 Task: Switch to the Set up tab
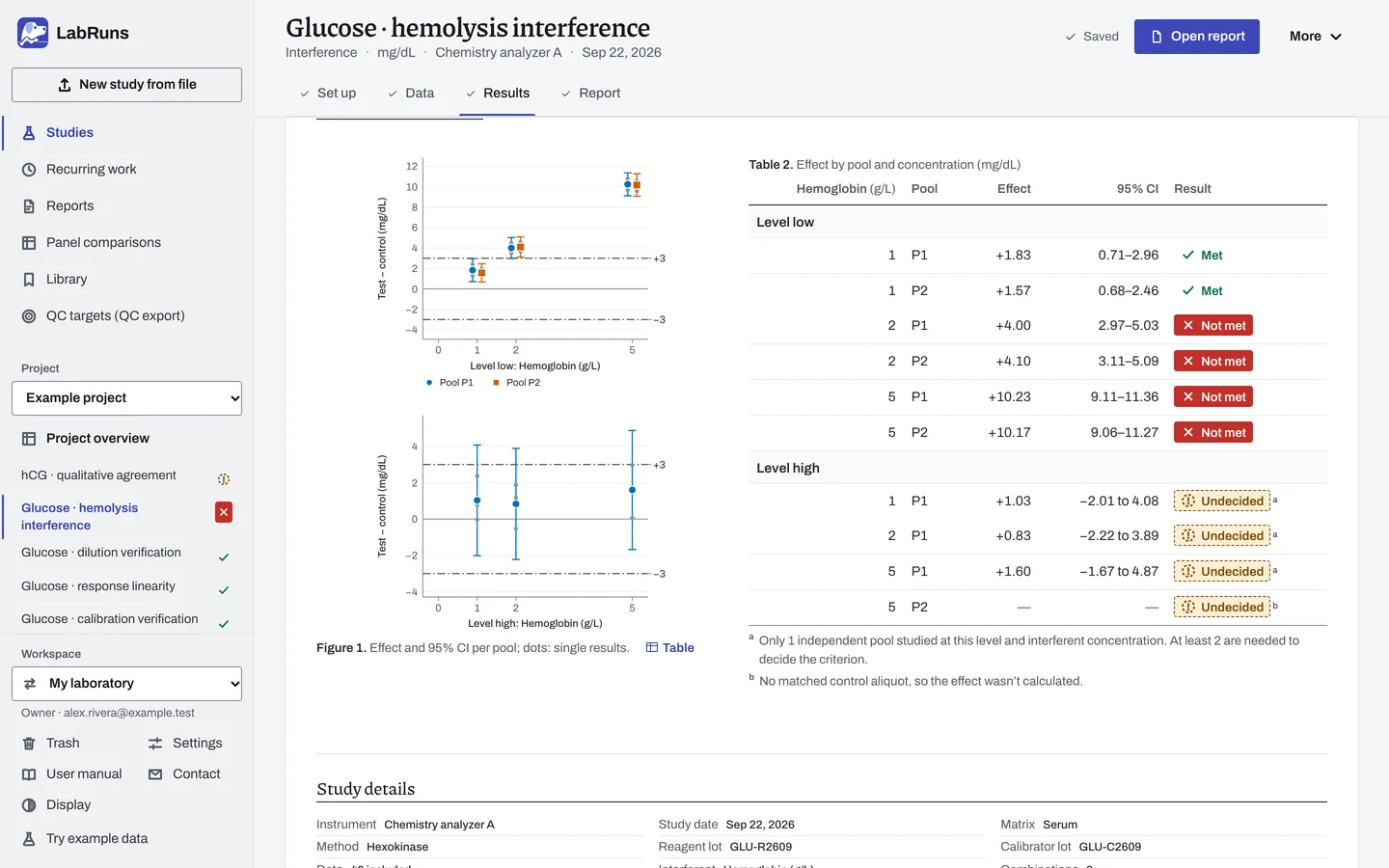click(x=328, y=94)
